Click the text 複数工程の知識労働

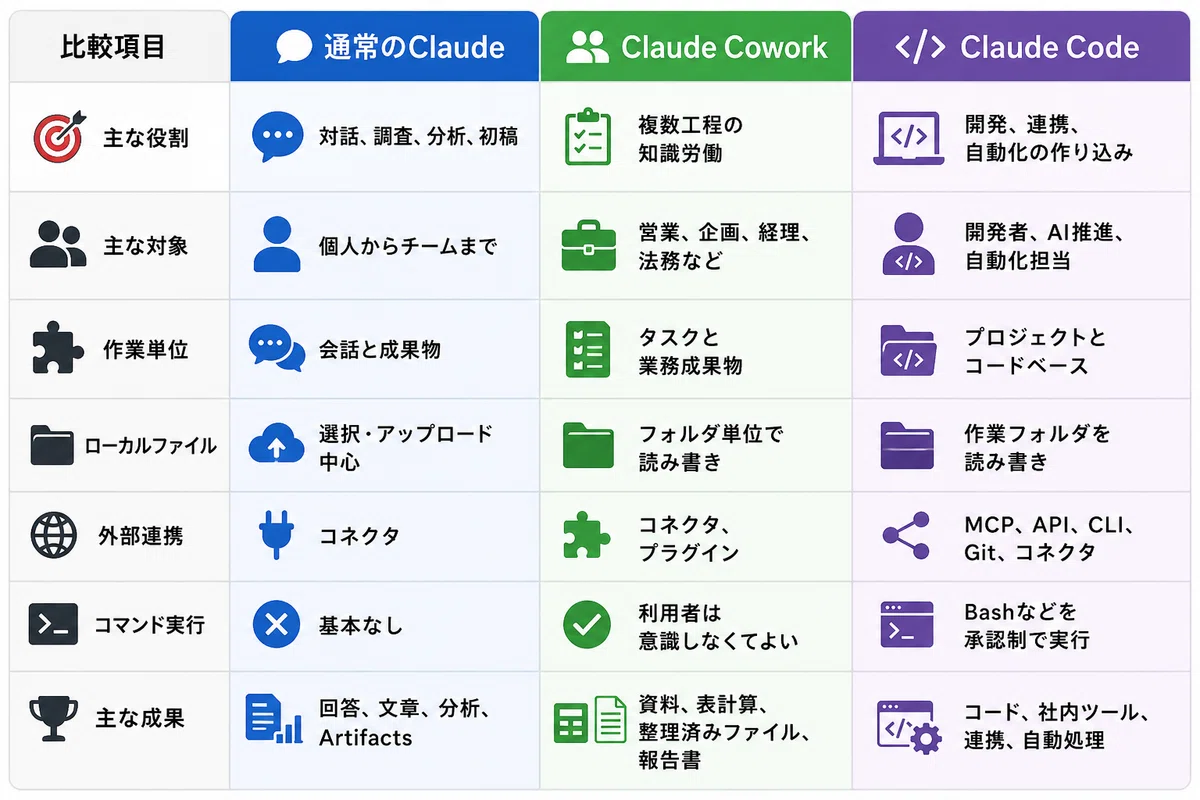click(x=691, y=139)
